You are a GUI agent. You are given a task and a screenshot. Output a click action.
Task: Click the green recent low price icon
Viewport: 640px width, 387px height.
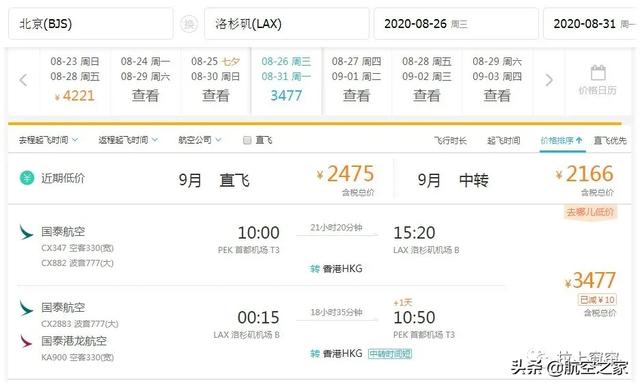tap(27, 178)
